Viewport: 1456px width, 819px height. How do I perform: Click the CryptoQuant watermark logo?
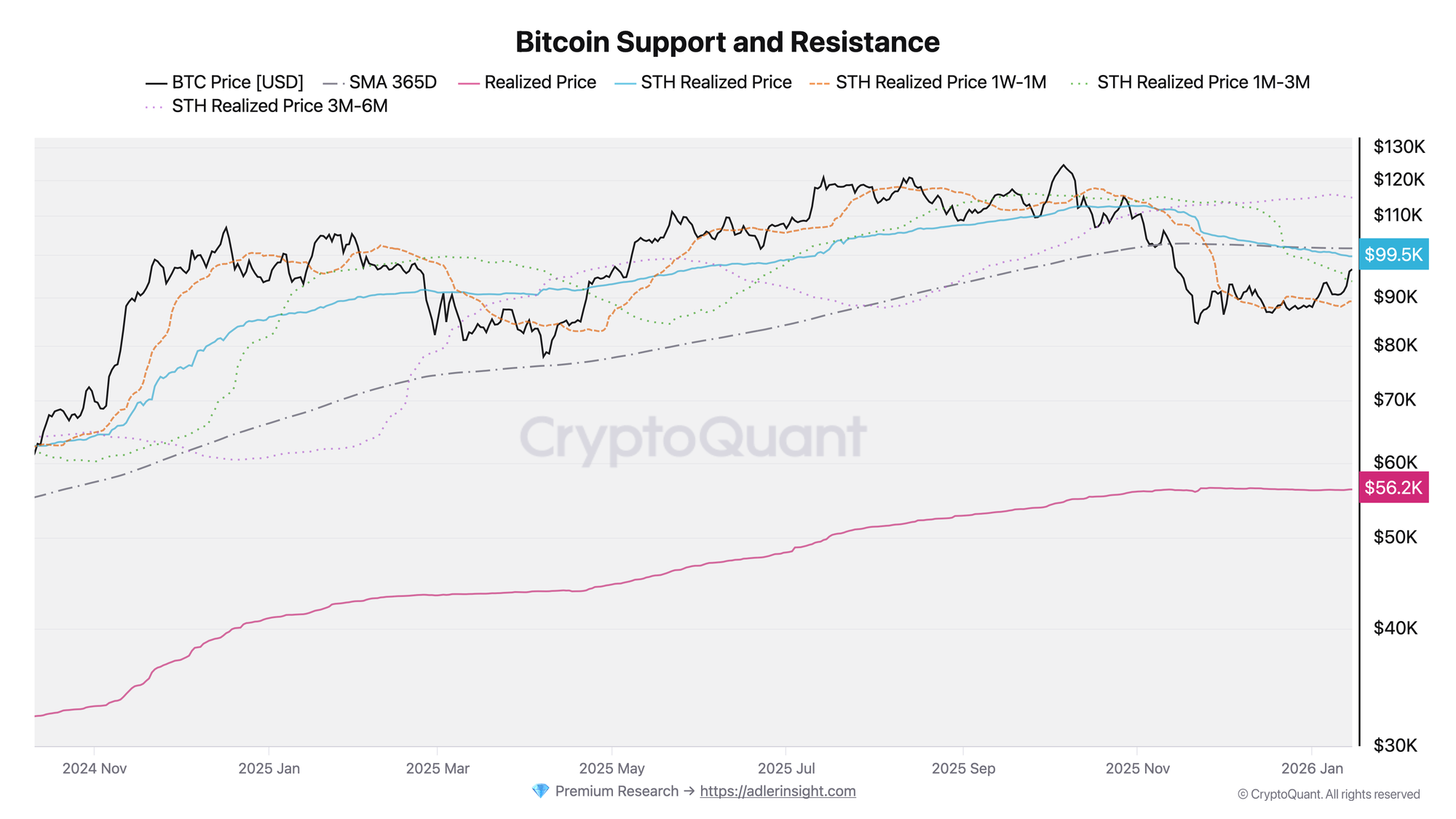click(692, 438)
